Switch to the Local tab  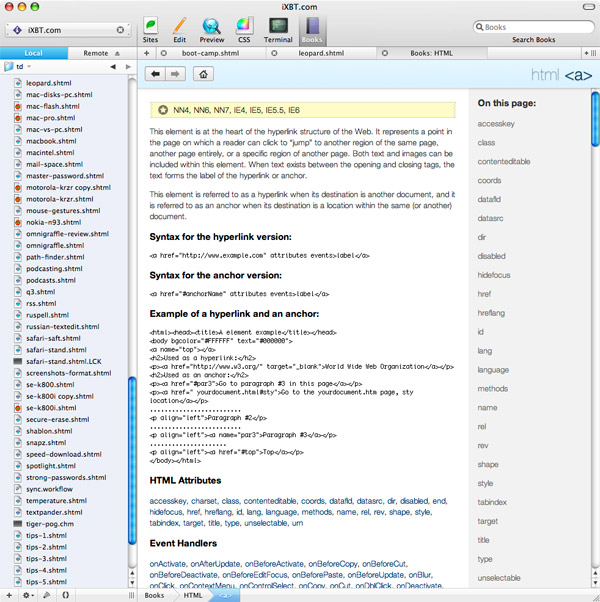point(34,53)
